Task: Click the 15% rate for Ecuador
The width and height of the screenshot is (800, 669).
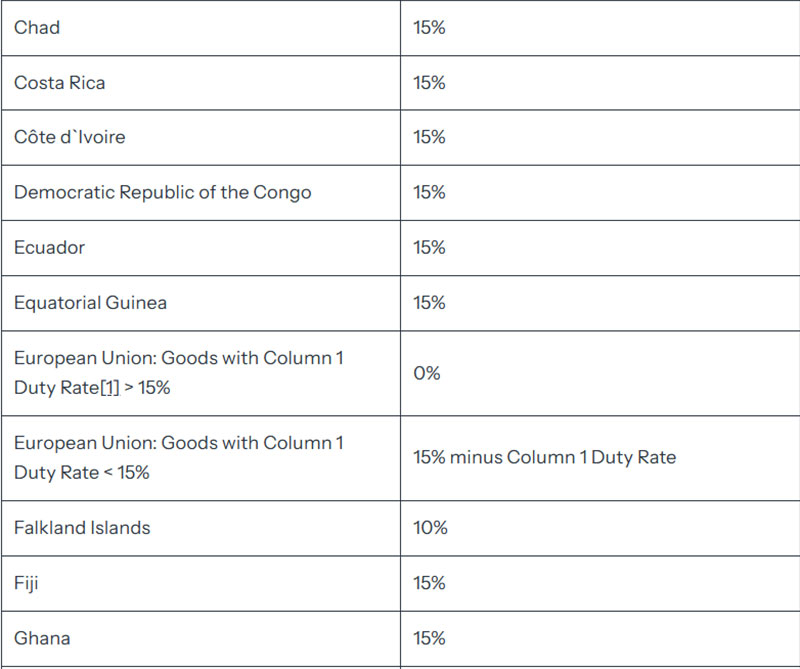Action: point(429,247)
